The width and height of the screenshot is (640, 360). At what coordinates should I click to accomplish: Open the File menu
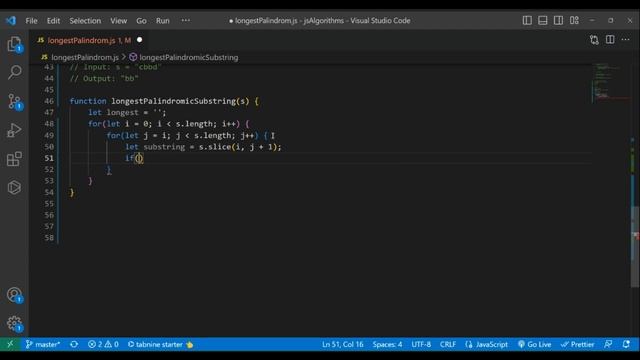(31, 21)
